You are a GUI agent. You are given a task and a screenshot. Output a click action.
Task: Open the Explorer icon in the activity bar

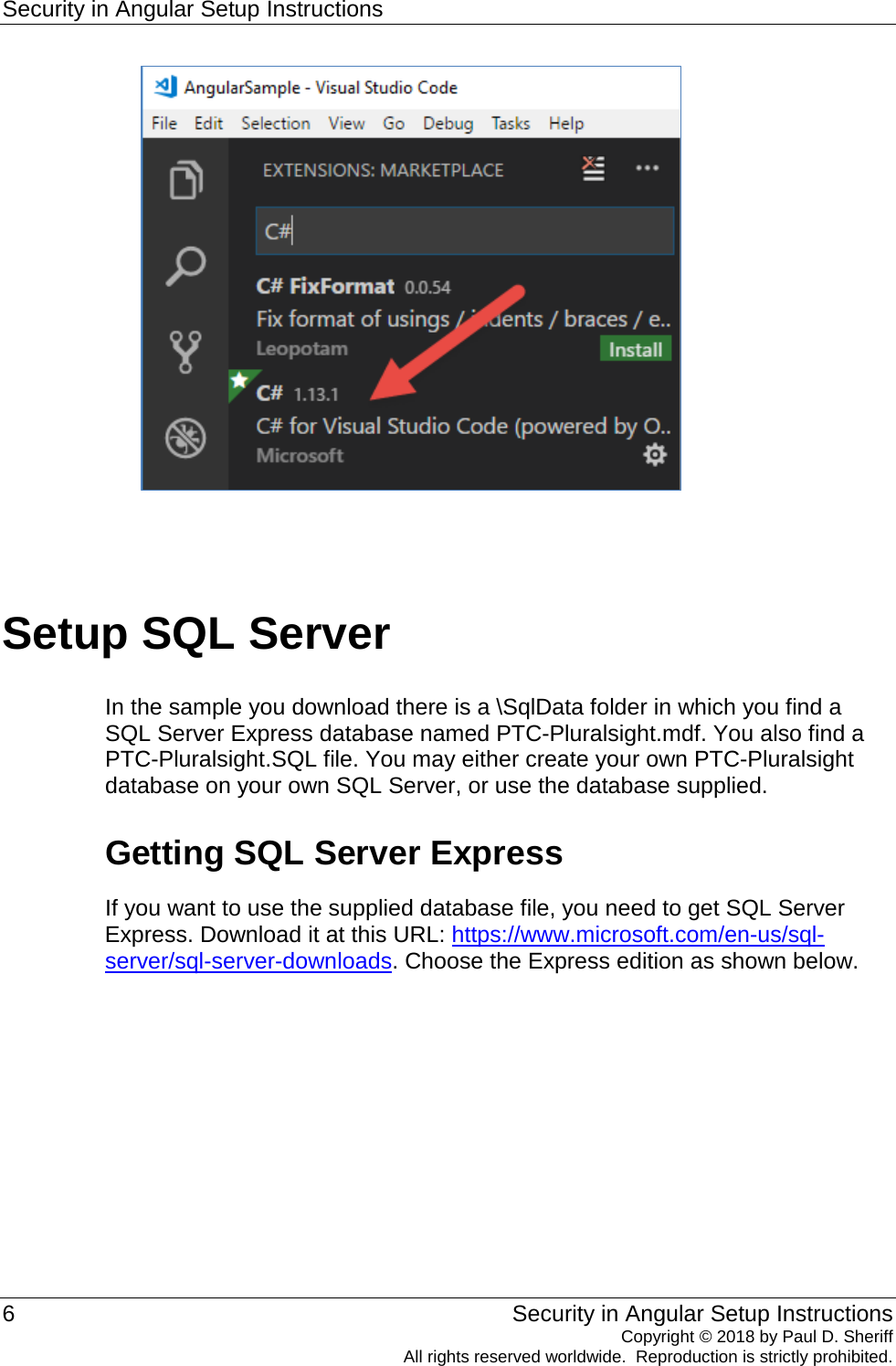click(185, 179)
